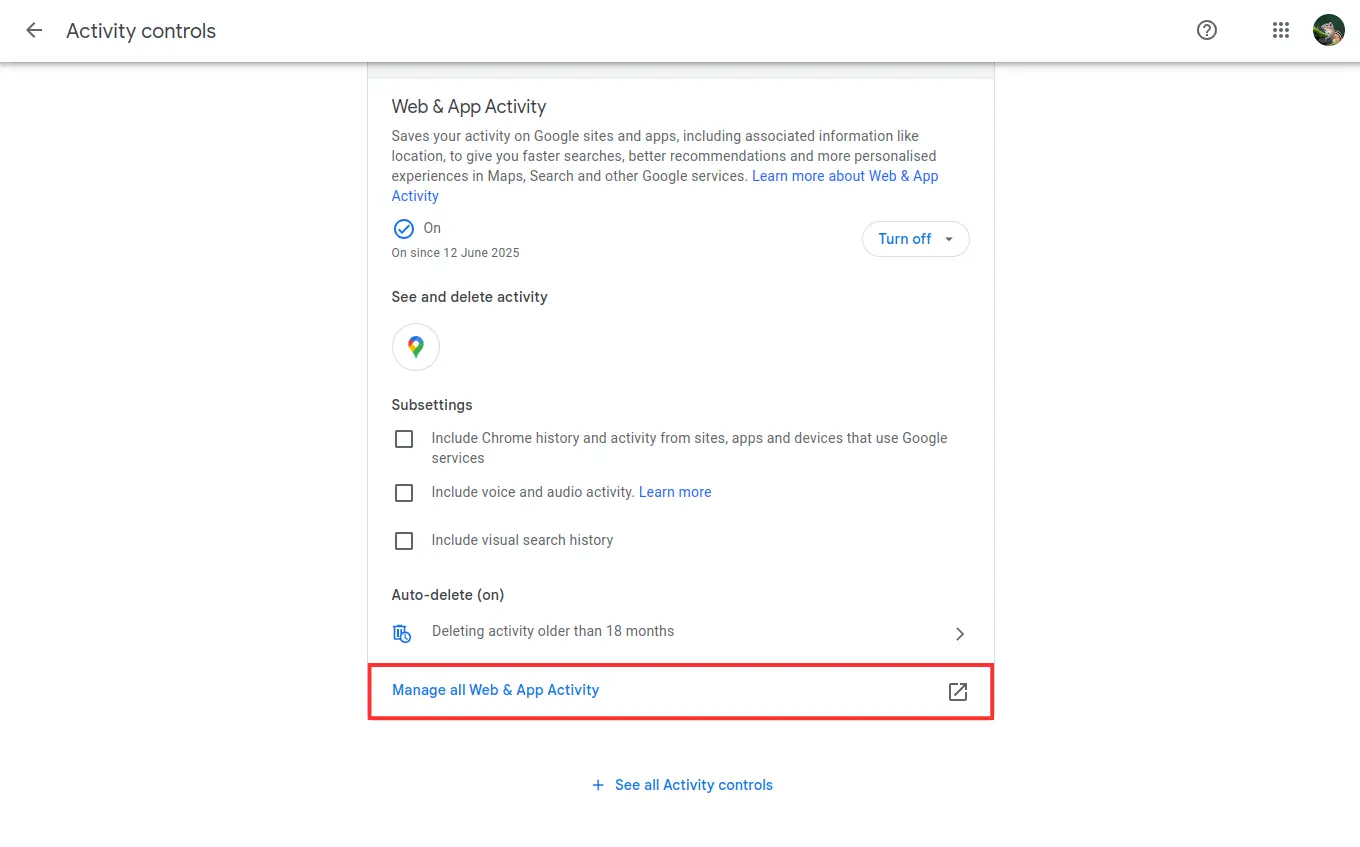Tick Include visual search history
Image resolution: width=1360 pixels, height=847 pixels.
click(x=404, y=540)
